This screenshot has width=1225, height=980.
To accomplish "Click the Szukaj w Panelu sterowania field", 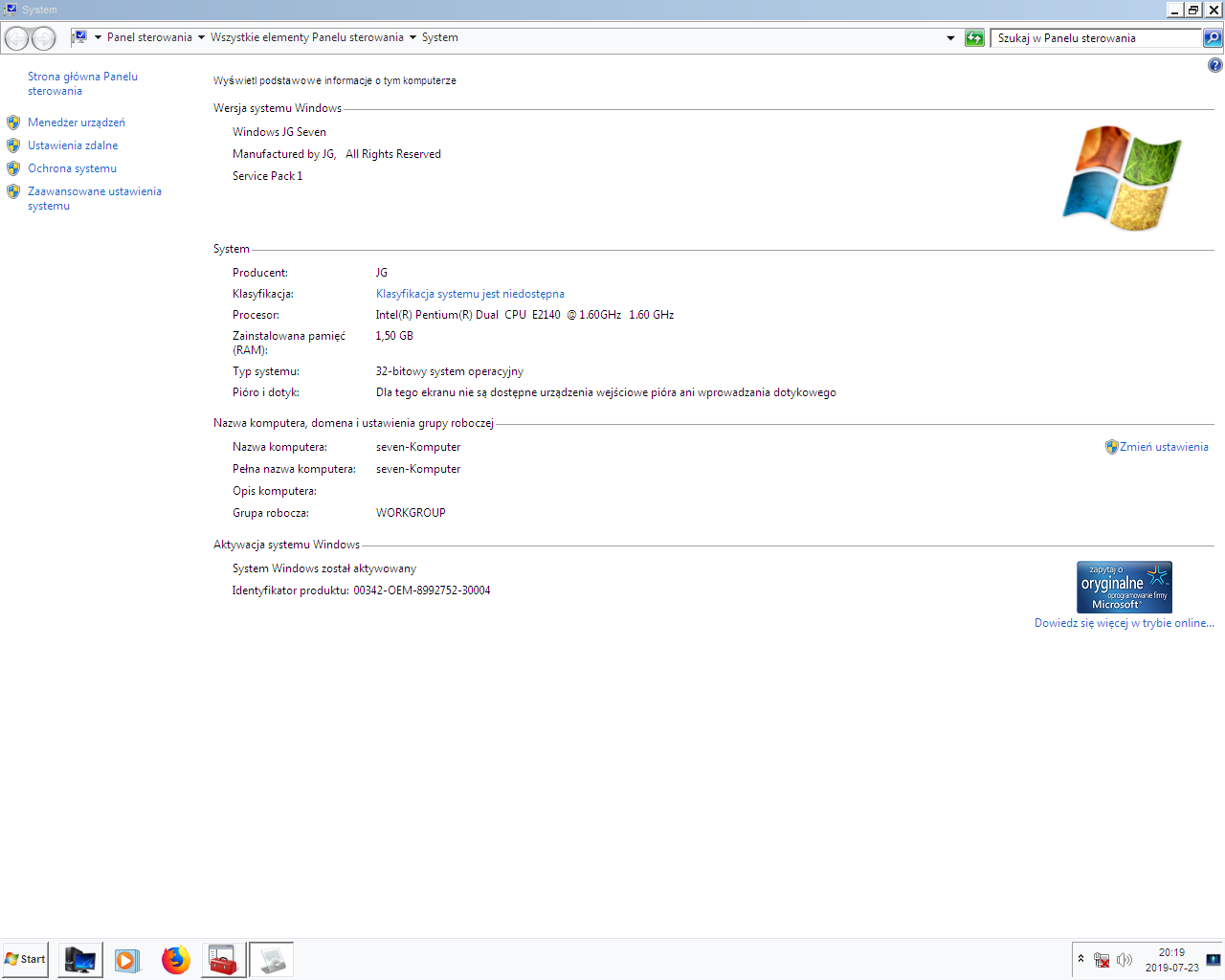I will click(x=1096, y=38).
